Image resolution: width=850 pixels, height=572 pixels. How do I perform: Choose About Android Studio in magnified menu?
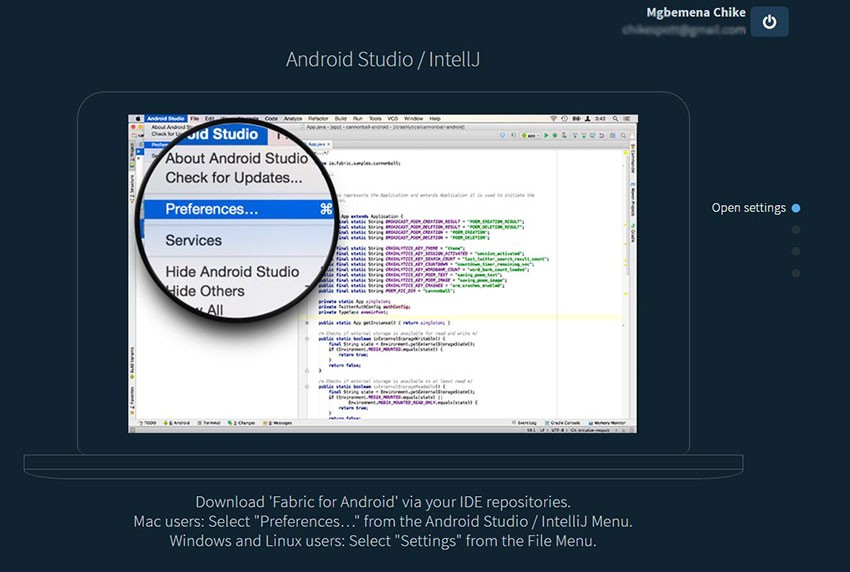pyautogui.click(x=236, y=158)
